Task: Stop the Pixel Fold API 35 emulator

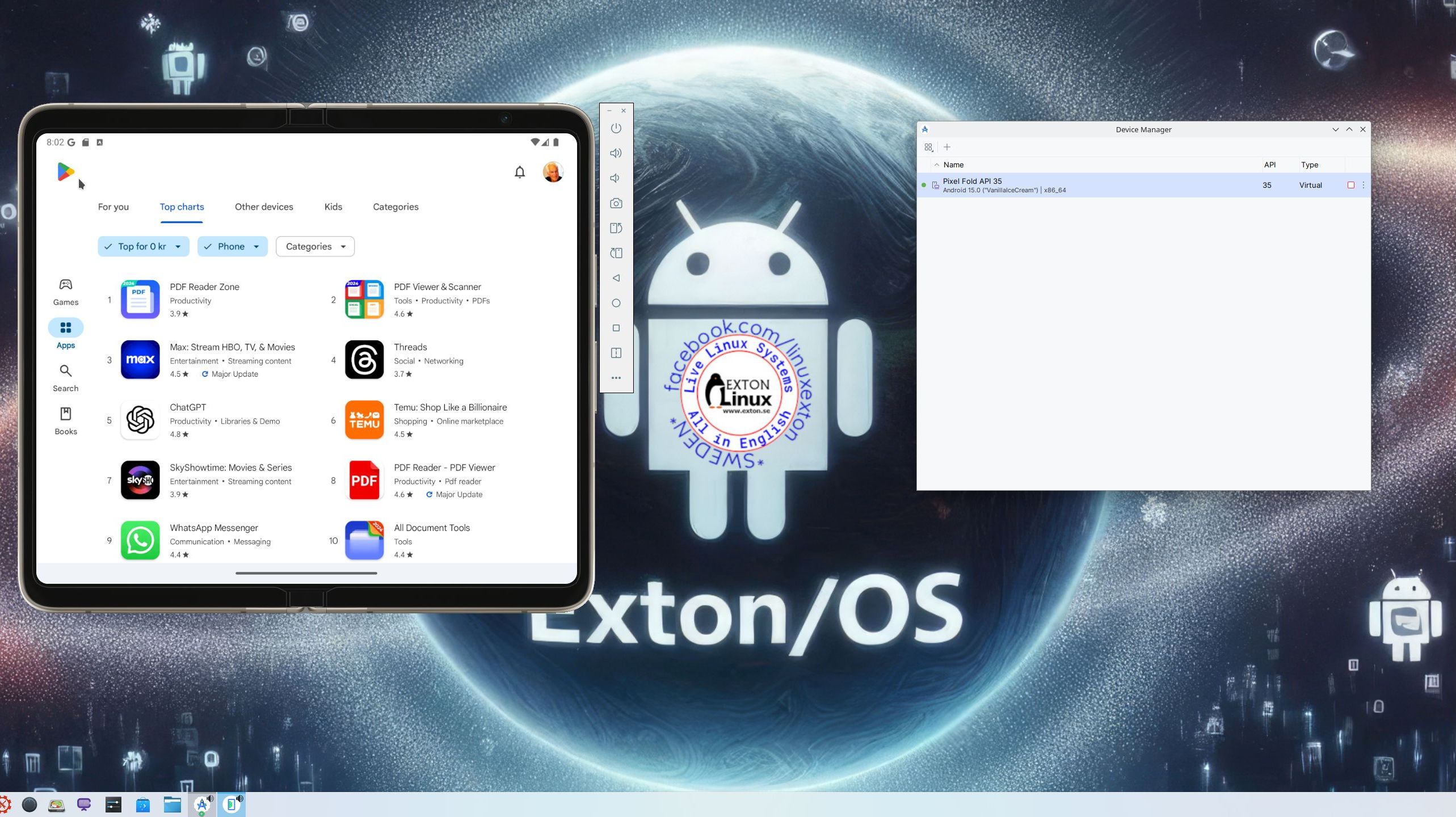Action: point(1350,185)
